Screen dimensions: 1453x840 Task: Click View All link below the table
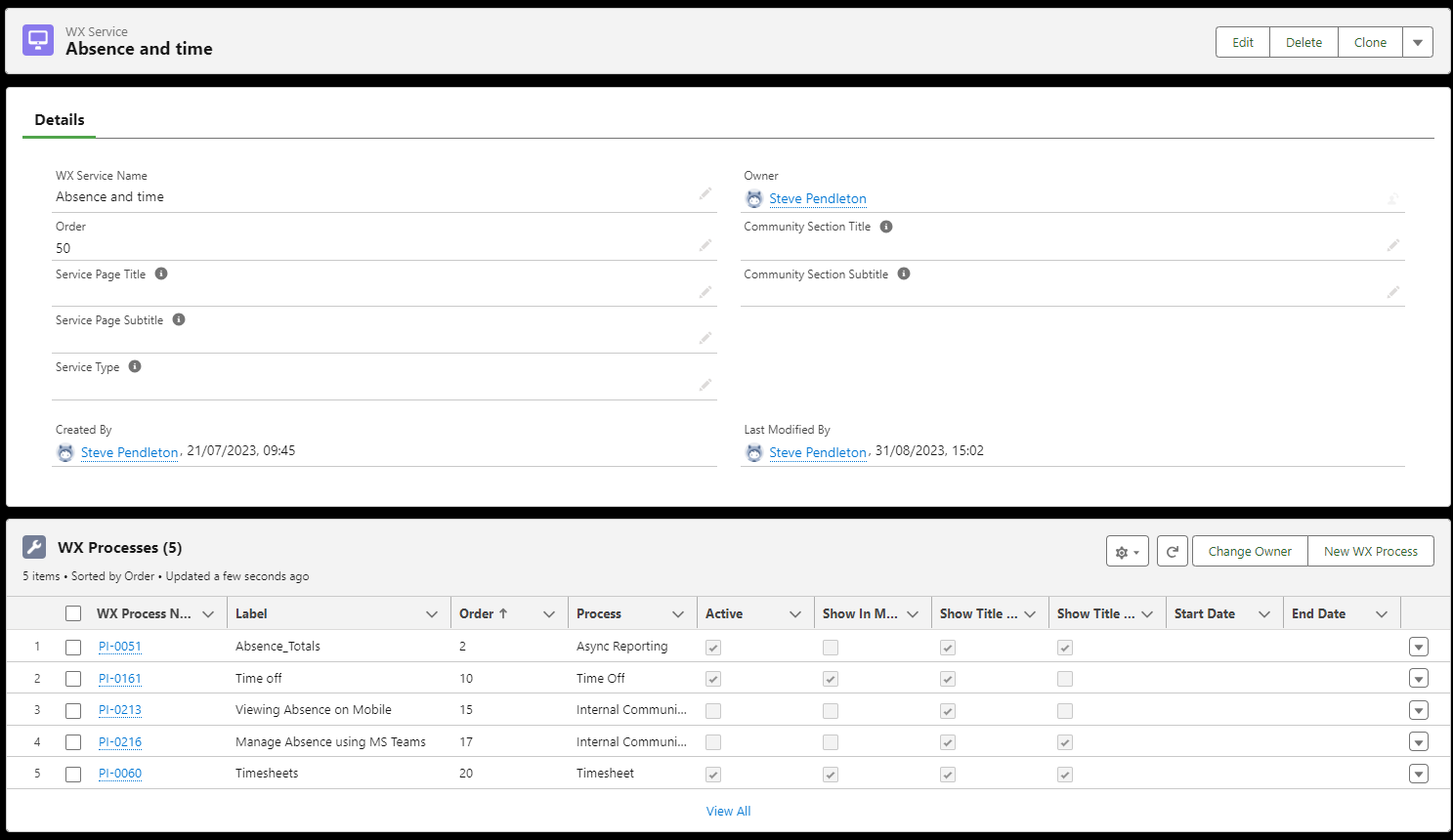coord(728,812)
